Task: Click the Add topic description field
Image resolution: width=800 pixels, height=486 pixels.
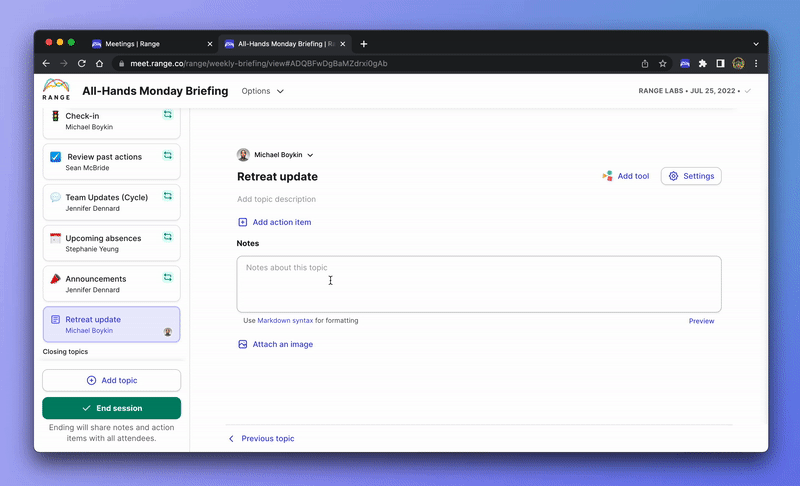Action: (x=276, y=199)
